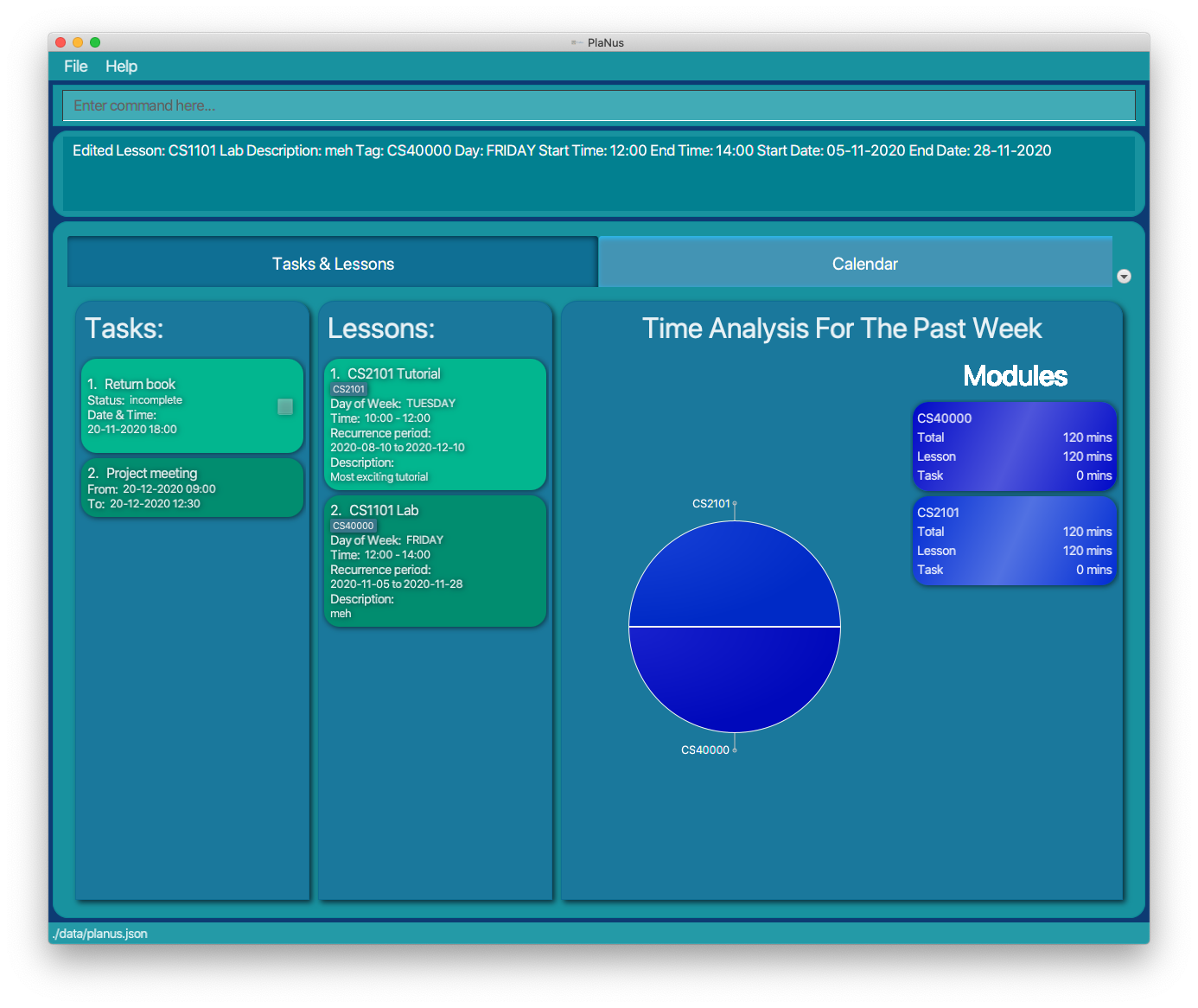Screen dimensions: 1198x1008
Task: Focus the command input field
Action: click(598, 105)
